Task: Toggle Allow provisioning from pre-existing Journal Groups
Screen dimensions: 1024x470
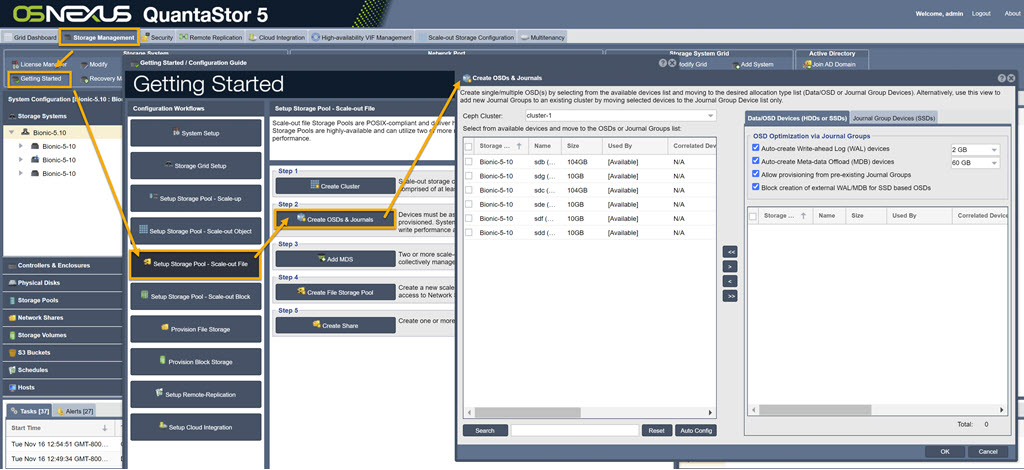Action: (756, 174)
